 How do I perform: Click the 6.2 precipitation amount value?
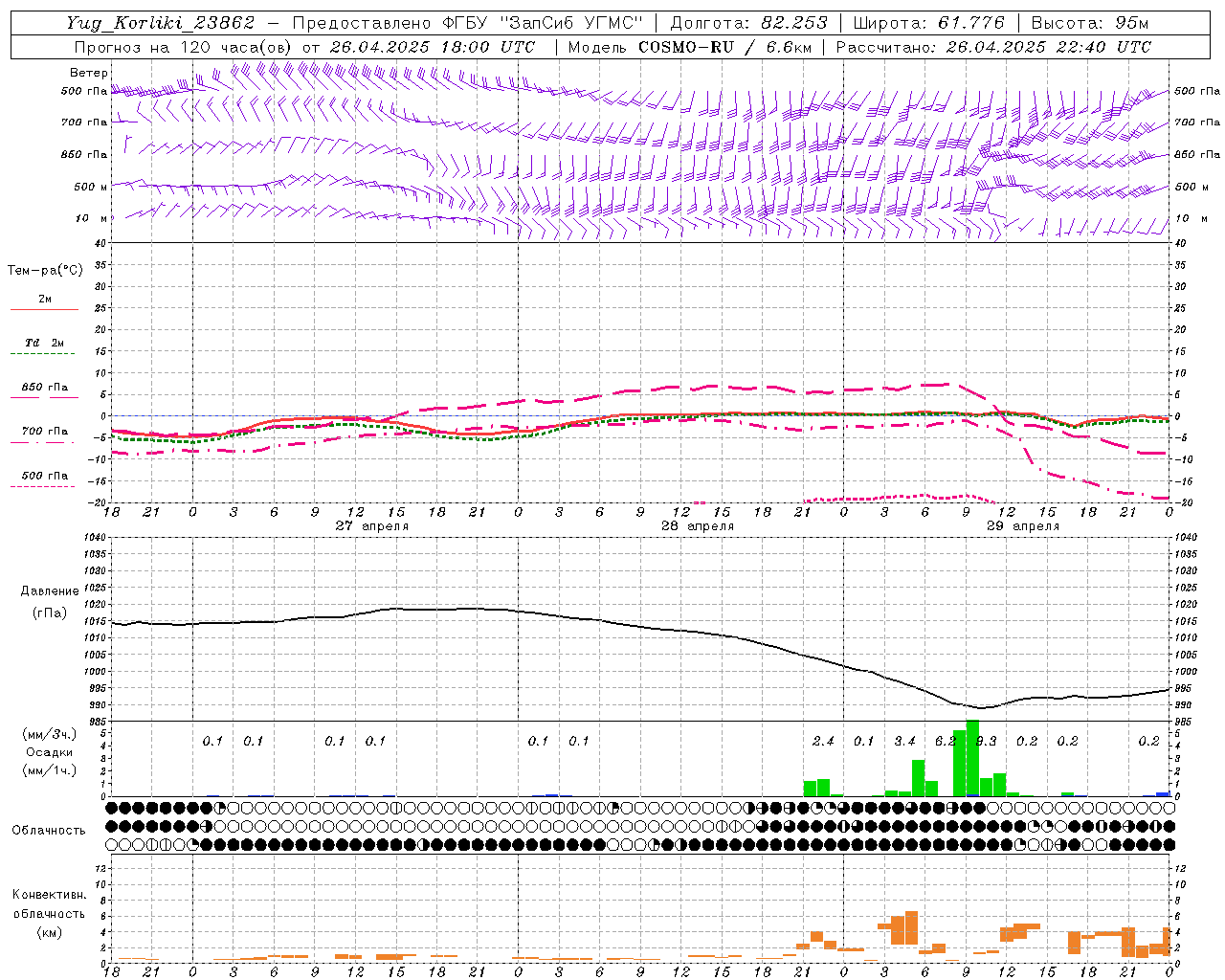[x=946, y=742]
